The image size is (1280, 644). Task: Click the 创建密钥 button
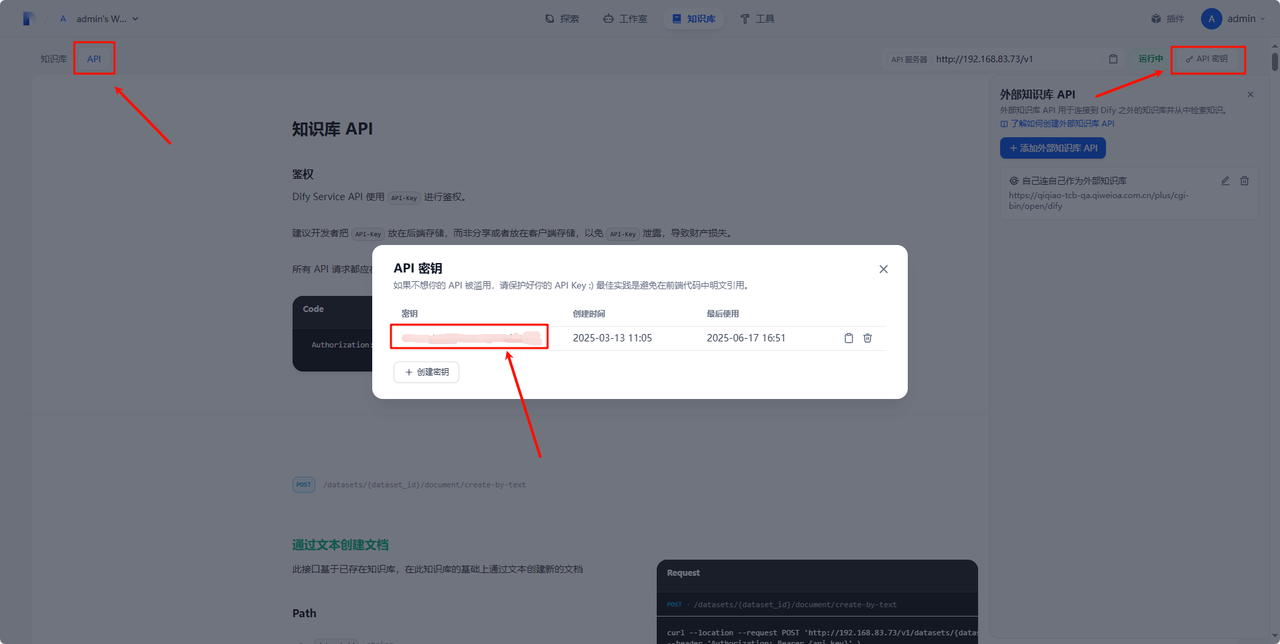click(x=426, y=372)
